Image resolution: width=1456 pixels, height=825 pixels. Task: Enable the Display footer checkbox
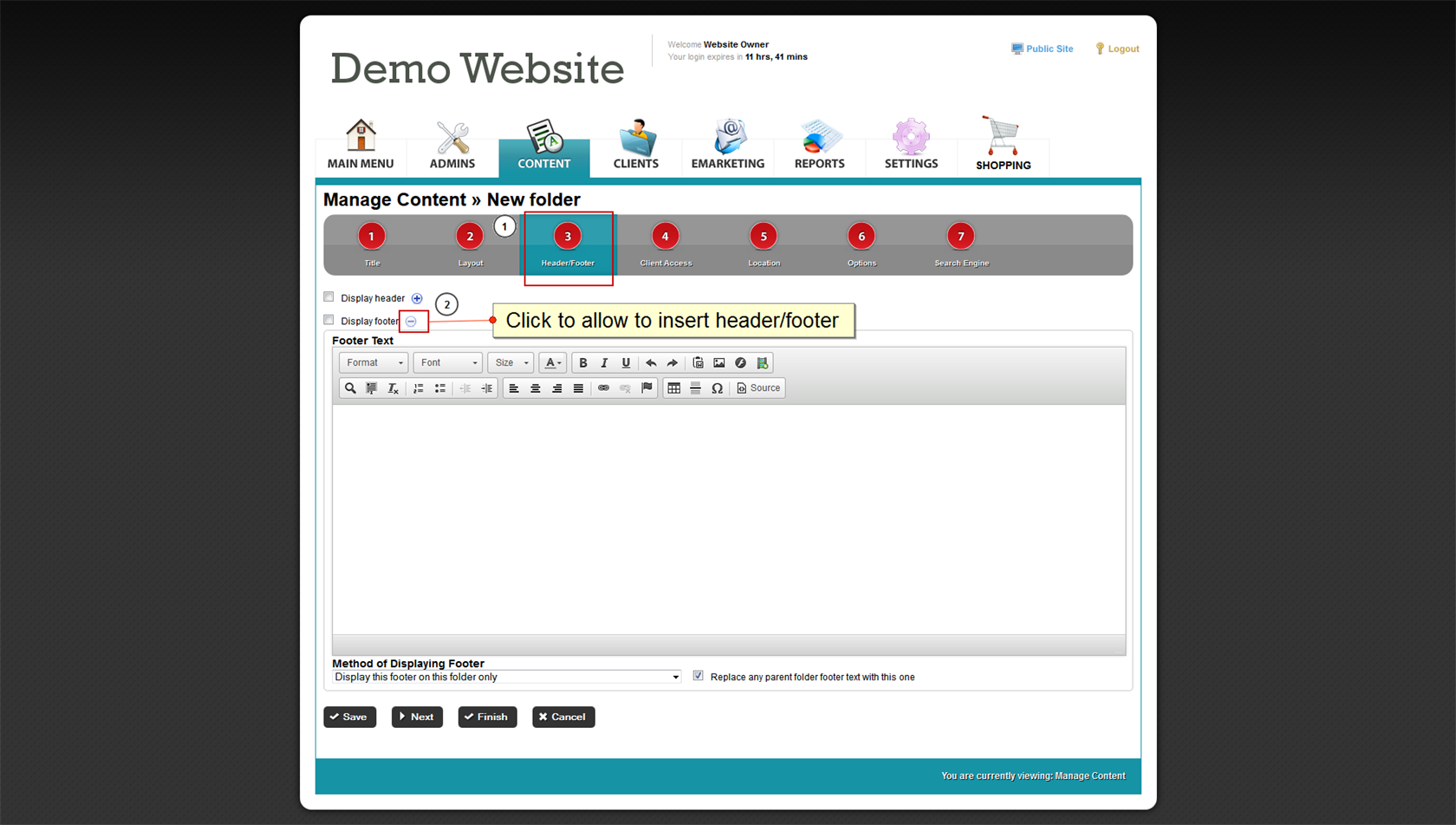point(329,320)
